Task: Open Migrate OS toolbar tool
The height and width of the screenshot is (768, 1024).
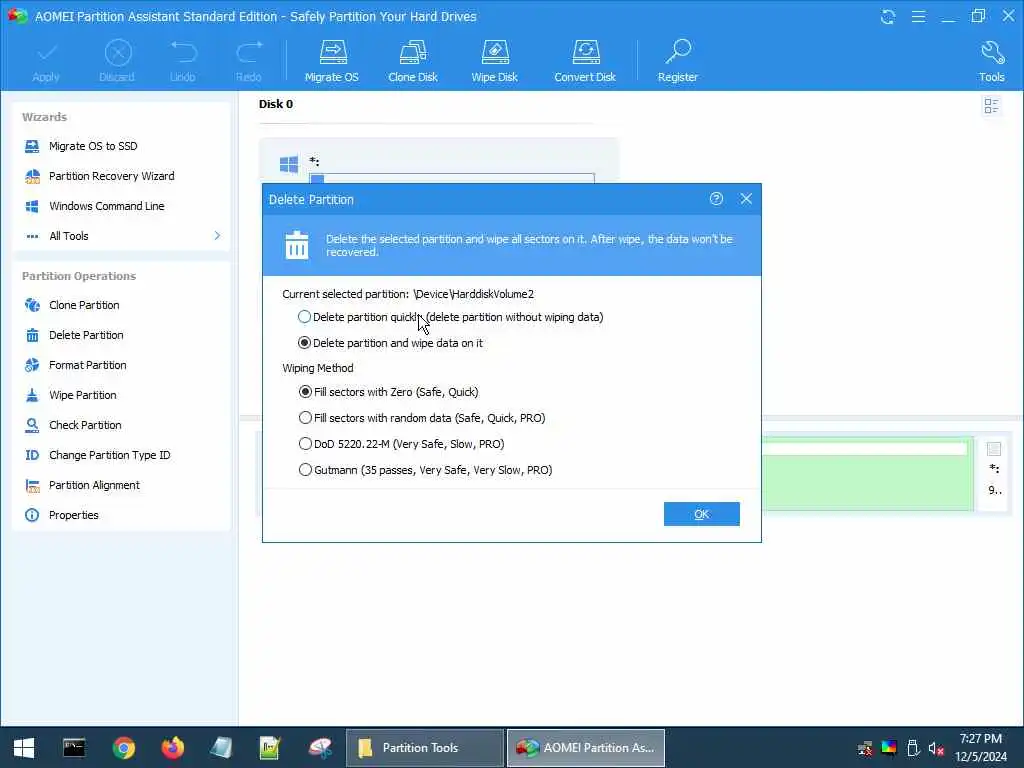Action: [332, 61]
